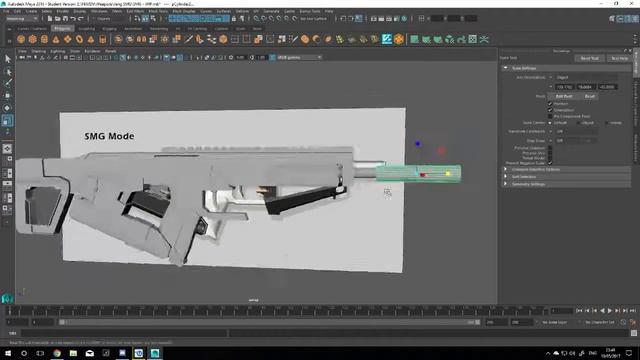Create a polygon cube from the shelf
Screen dimensions: 640x360
pyautogui.click(x=33, y=39)
